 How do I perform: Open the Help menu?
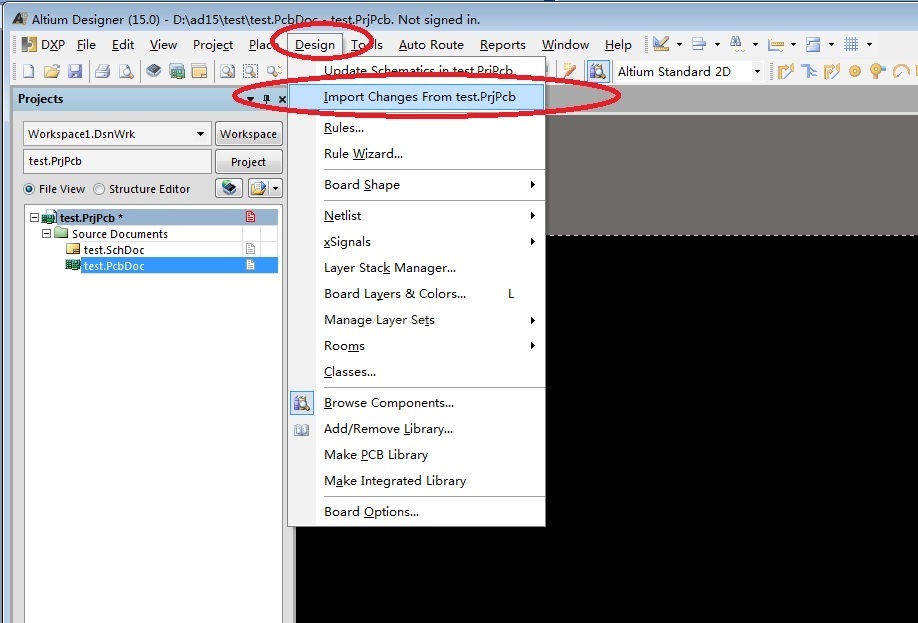click(618, 45)
